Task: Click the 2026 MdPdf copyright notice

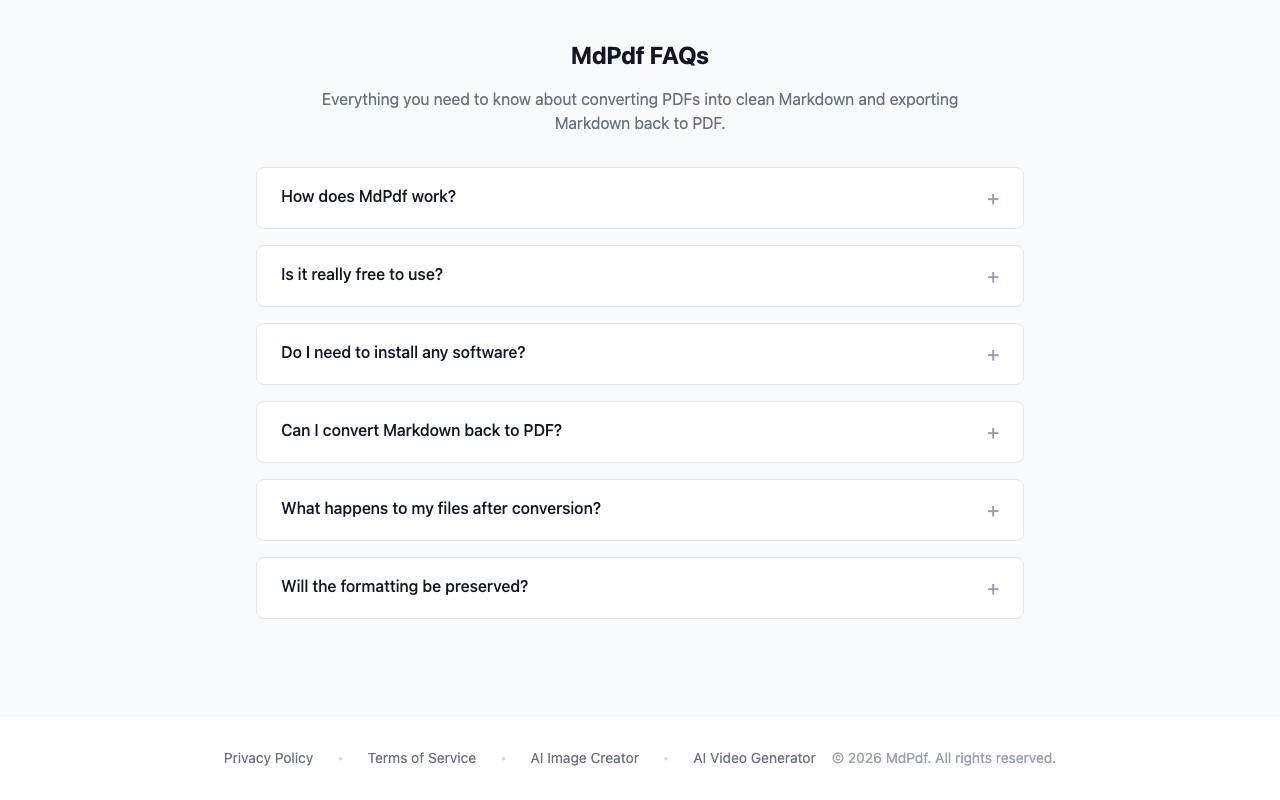Action: 944,758
